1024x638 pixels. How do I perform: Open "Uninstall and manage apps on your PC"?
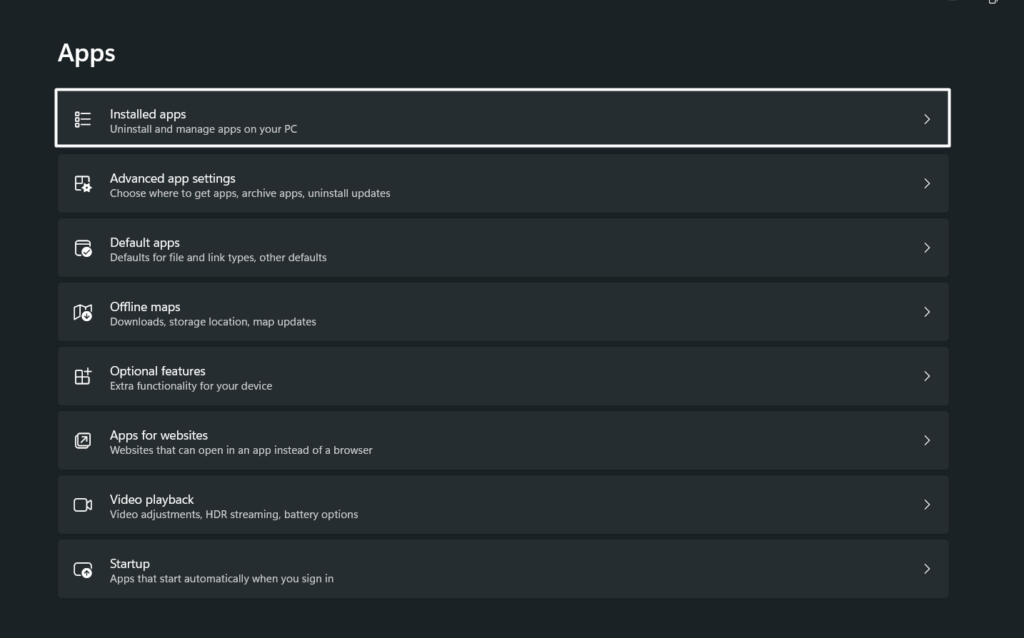[203, 129]
